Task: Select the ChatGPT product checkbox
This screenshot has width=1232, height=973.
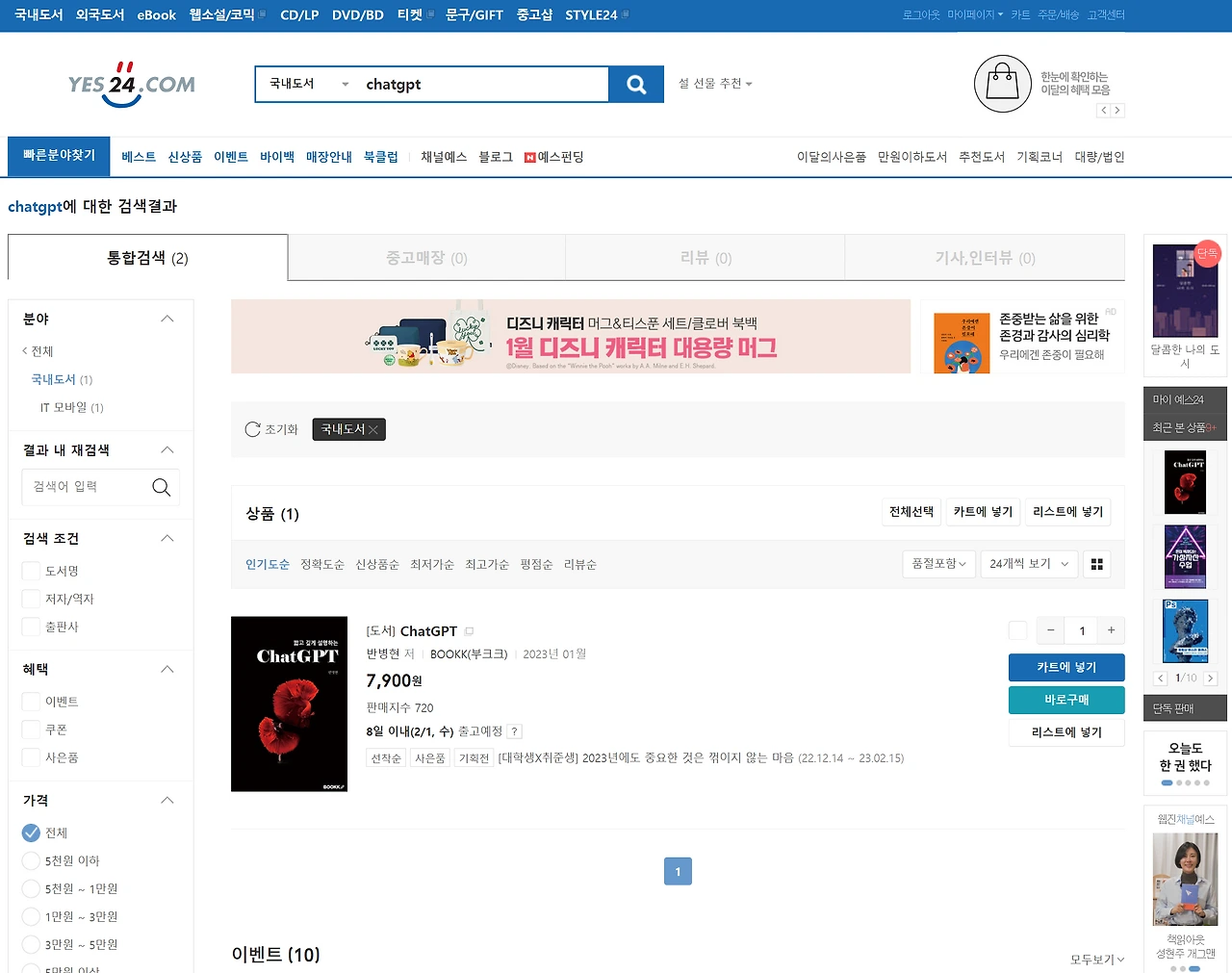Action: click(x=1017, y=630)
